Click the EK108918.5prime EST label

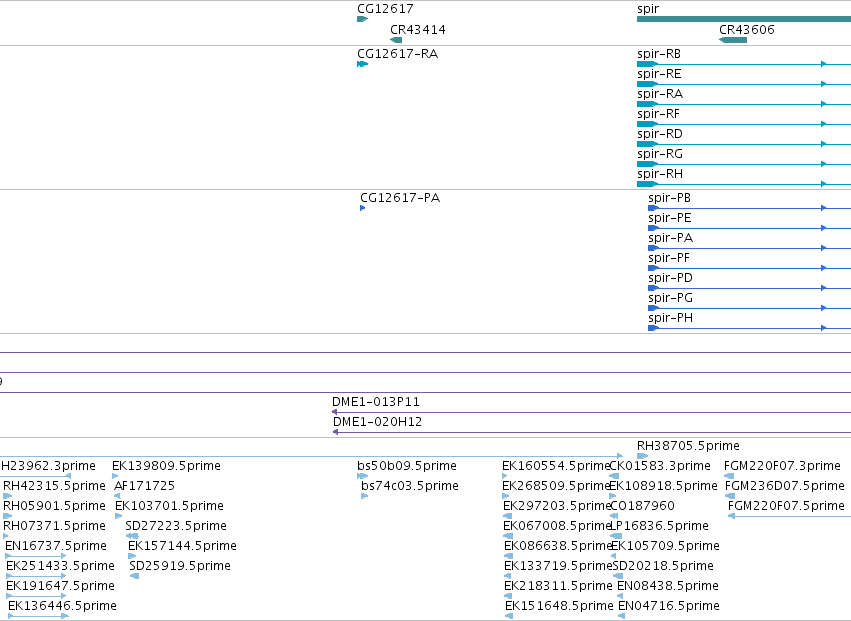click(x=663, y=486)
